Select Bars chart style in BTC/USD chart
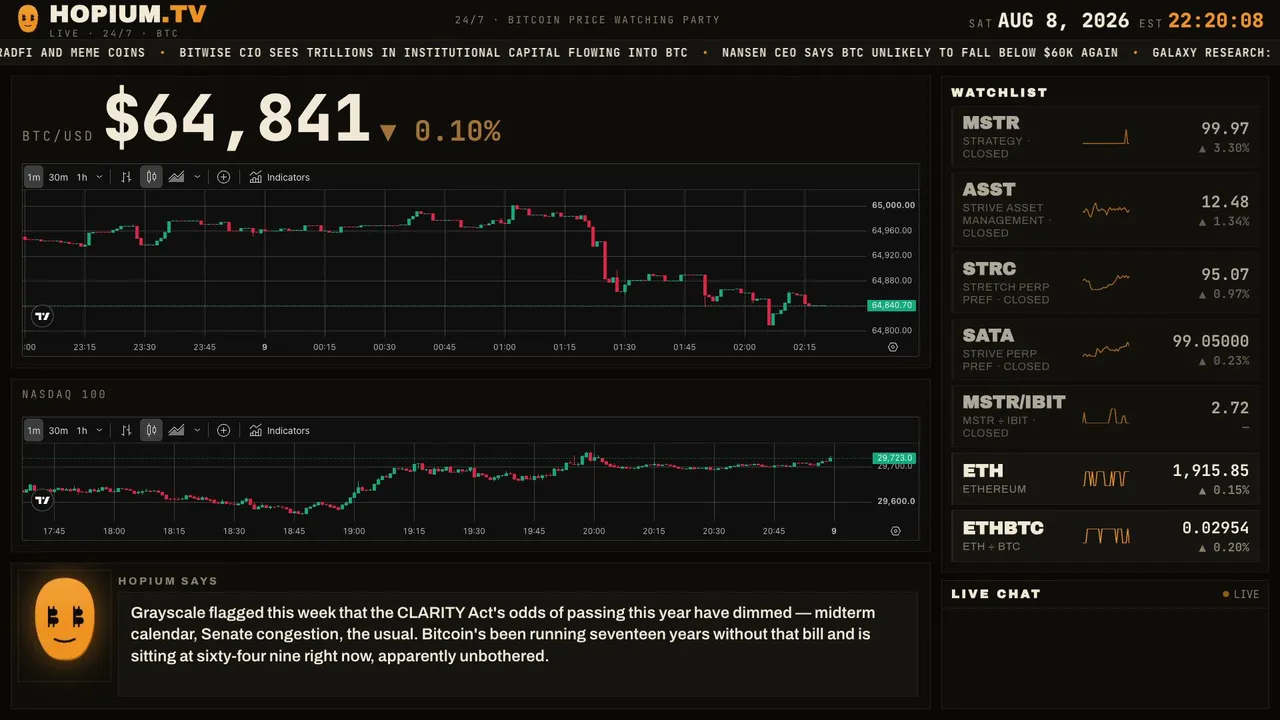 [126, 177]
